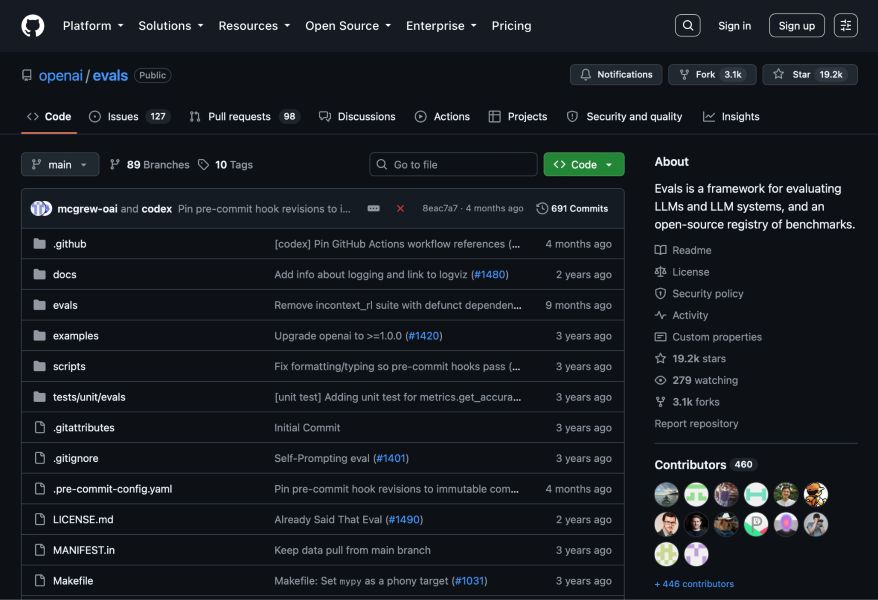Image resolution: width=878 pixels, height=600 pixels.
Task: Click the branch icon beside 89 Branches
Action: coord(115,165)
